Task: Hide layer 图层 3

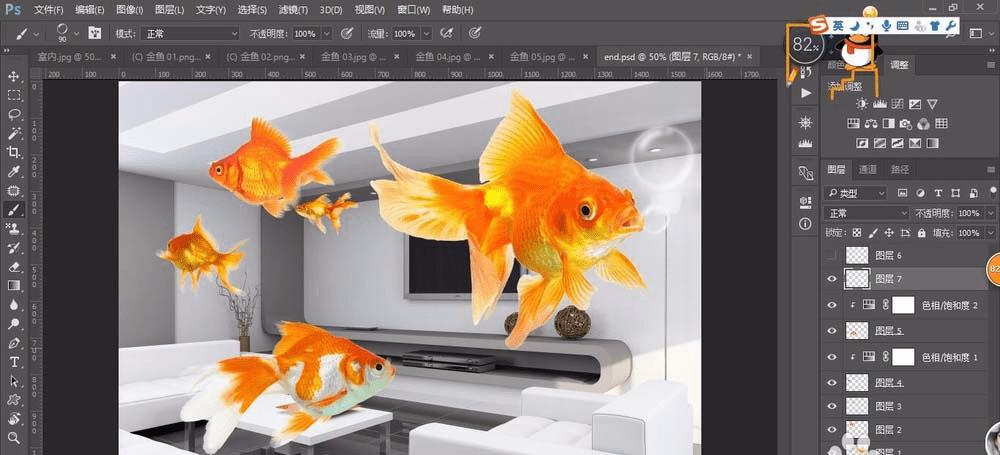Action: click(x=832, y=406)
